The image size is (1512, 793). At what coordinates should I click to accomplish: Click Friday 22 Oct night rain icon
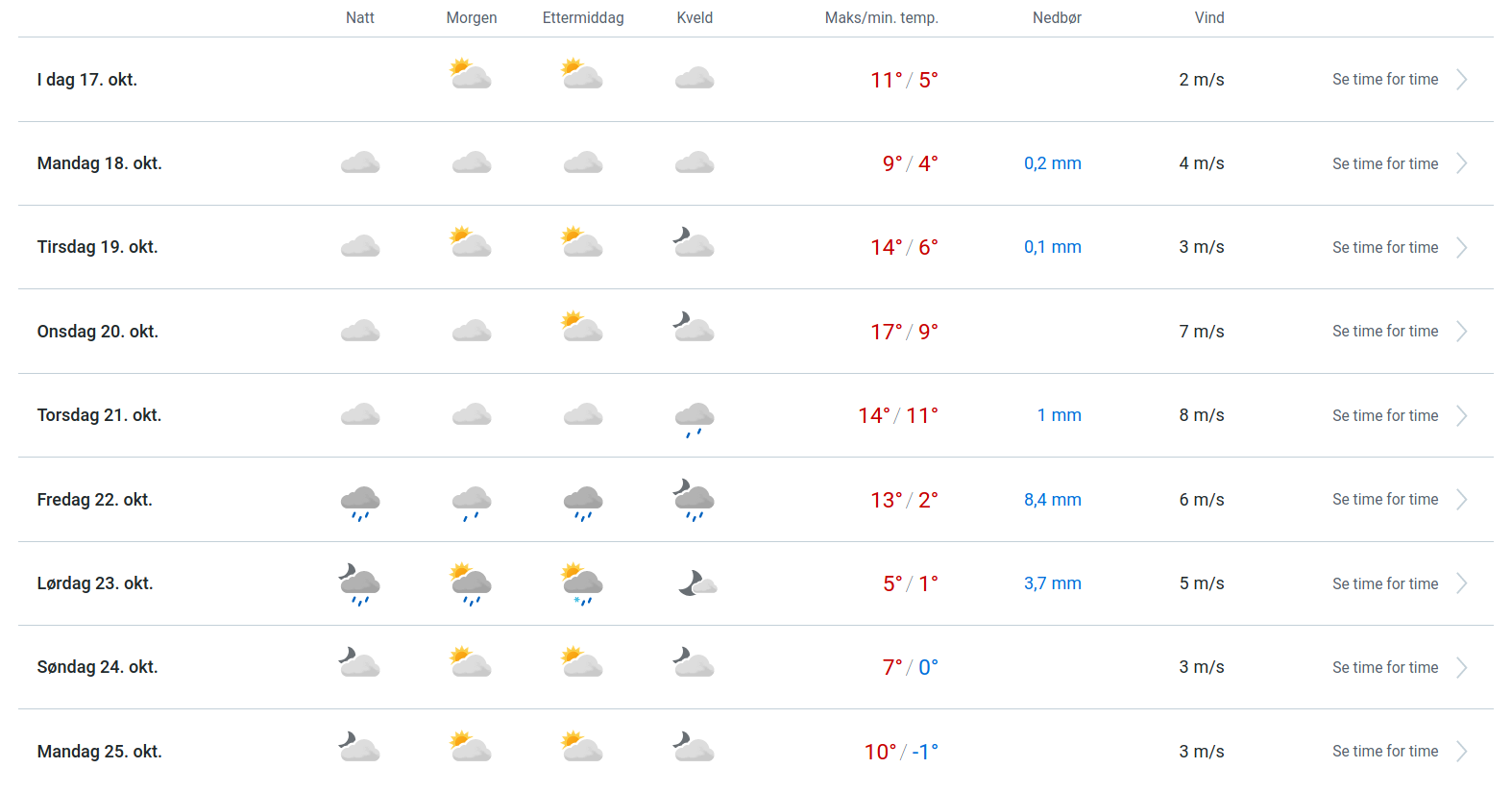point(360,502)
